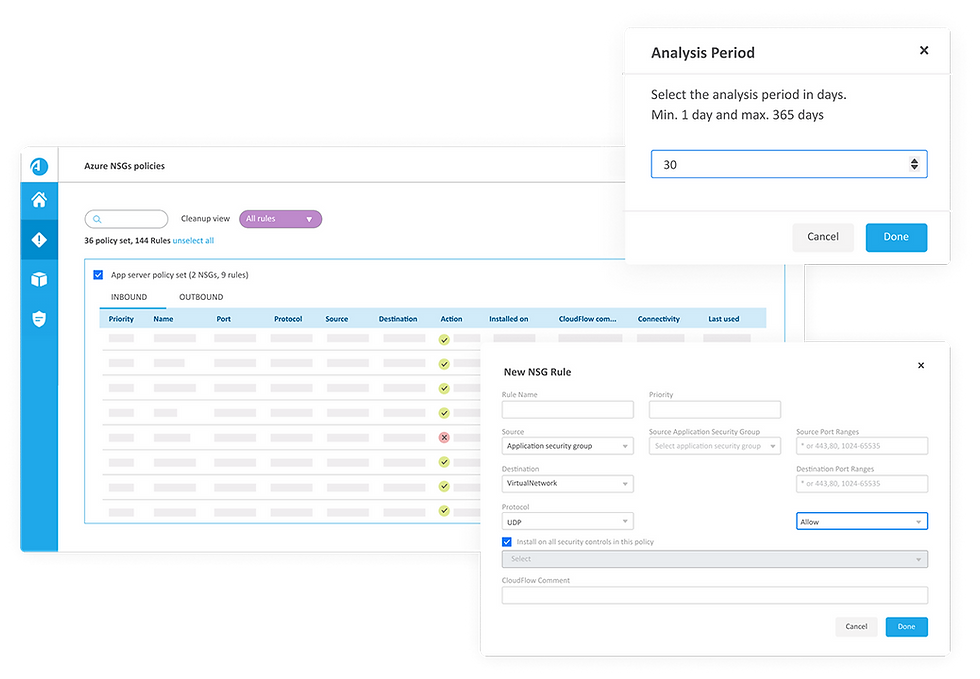Open the Protocol dropdown showing UDP
The width and height of the screenshot is (980, 679).
(x=567, y=521)
